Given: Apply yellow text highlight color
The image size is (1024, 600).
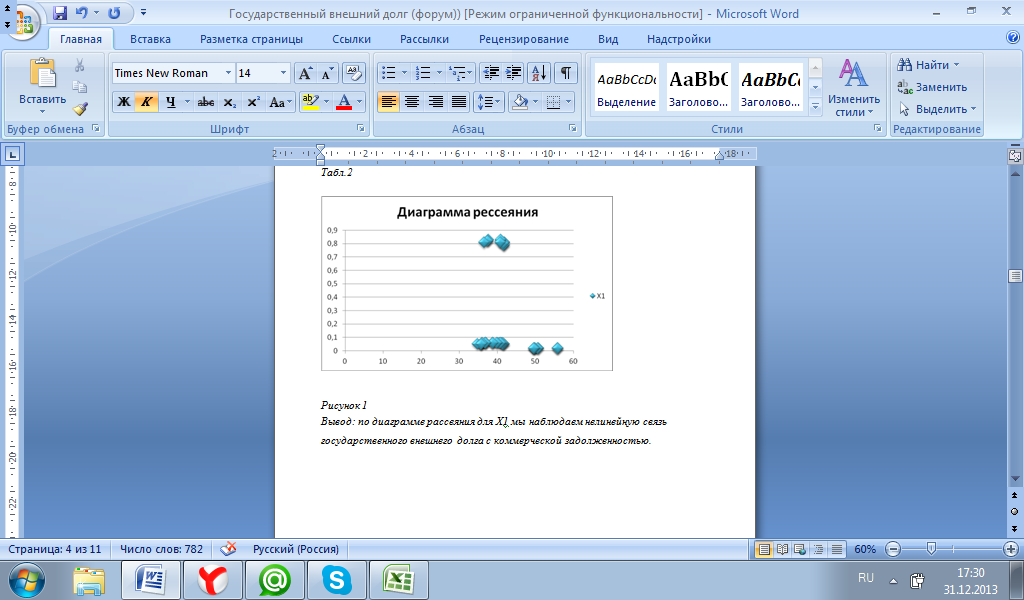Looking at the screenshot, I should (311, 102).
